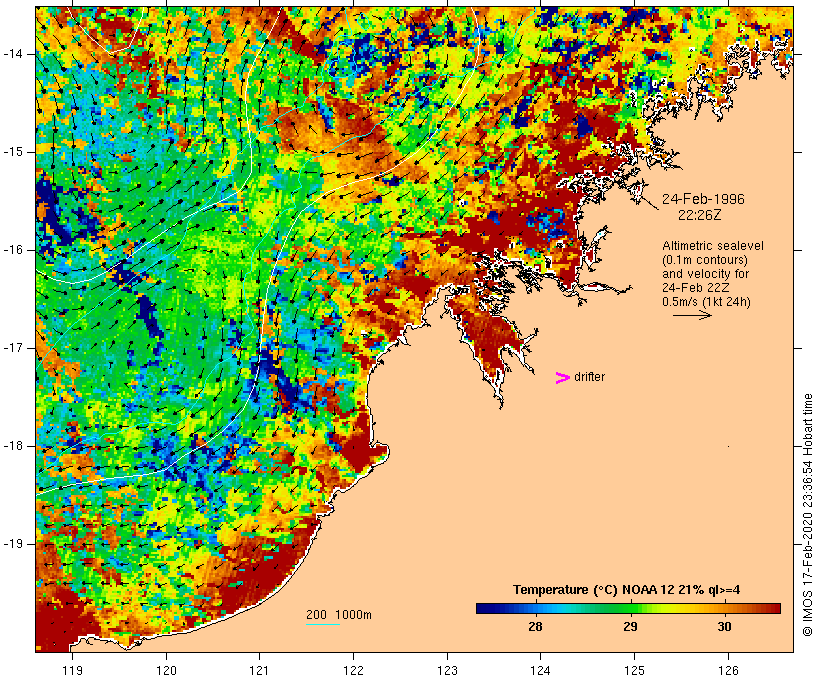
Task: Click the IMOS copyright timestamp text
Action: pos(807,515)
